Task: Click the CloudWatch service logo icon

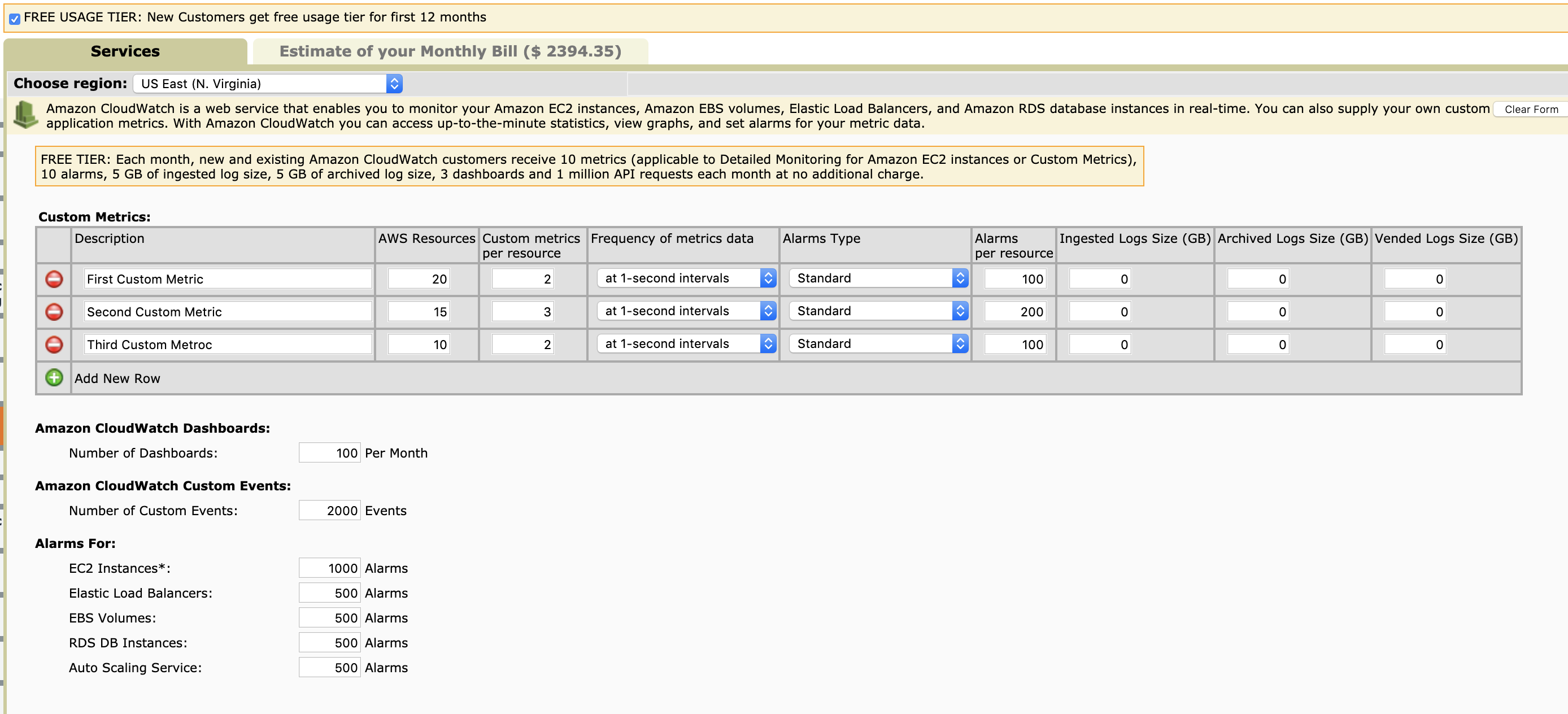Action: [x=25, y=115]
